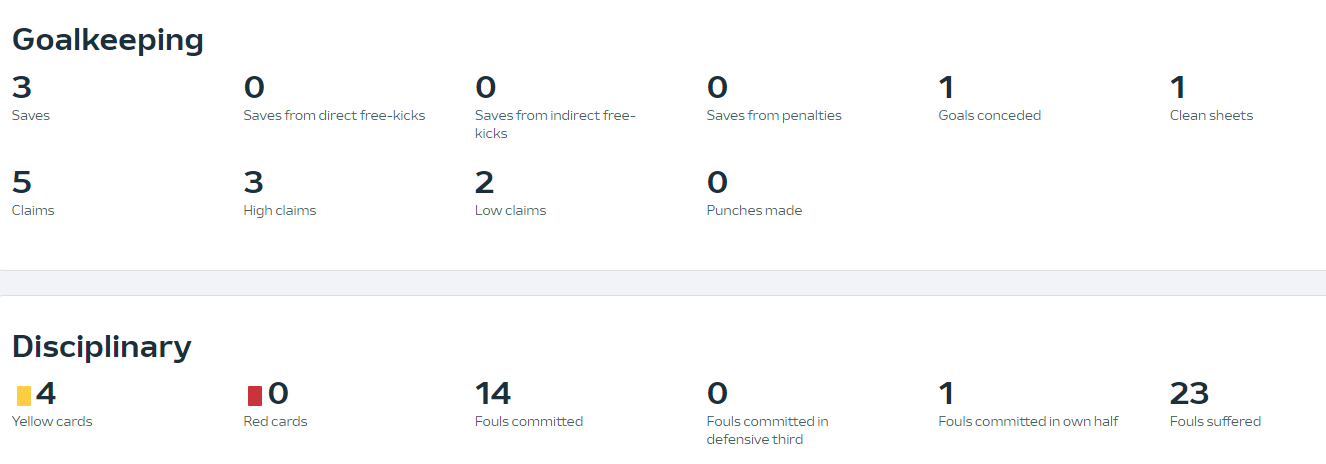Click the Clean sheets label
The width and height of the screenshot is (1326, 464).
click(x=1211, y=115)
